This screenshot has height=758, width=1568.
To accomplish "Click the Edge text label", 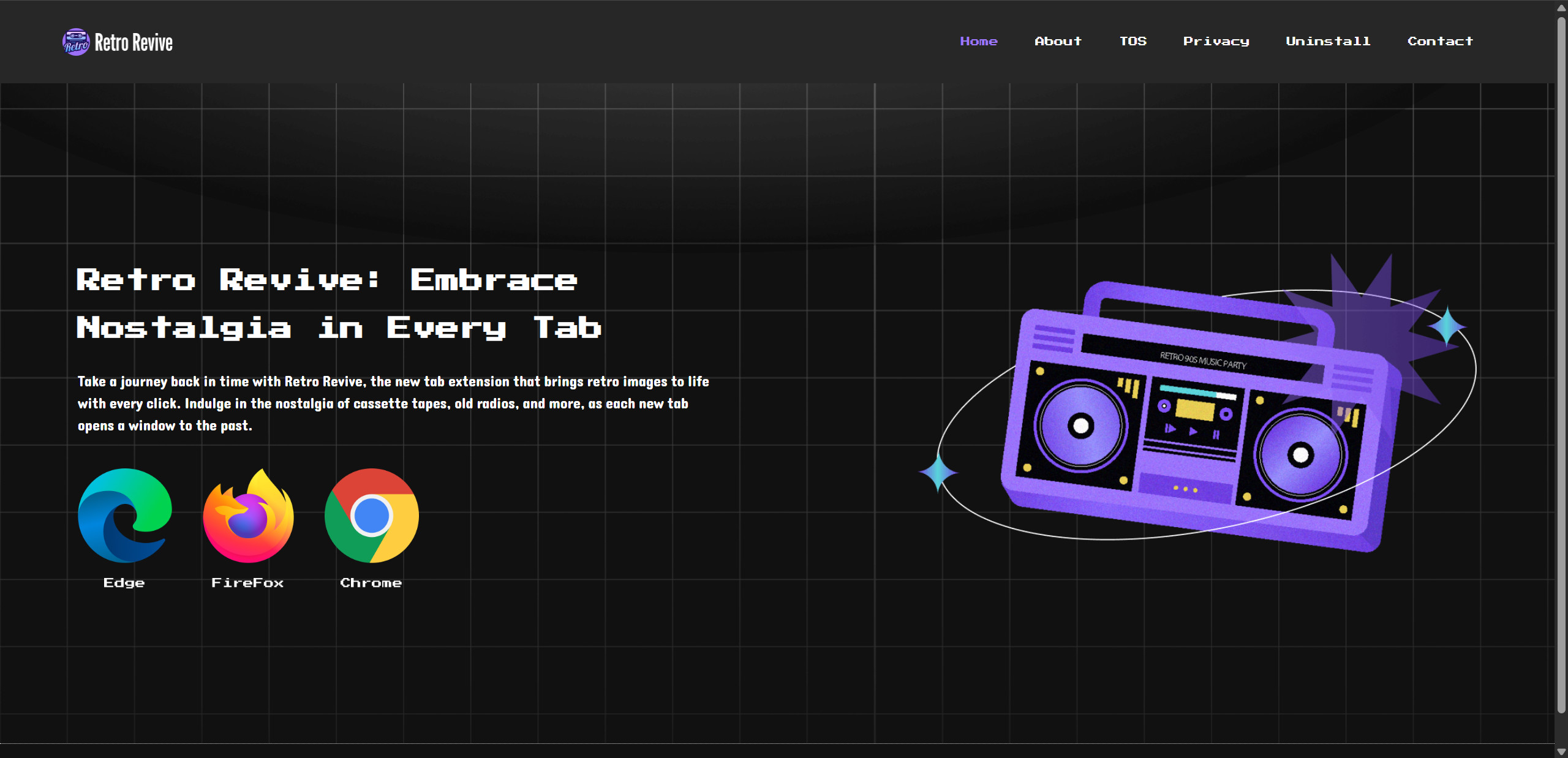I will [x=124, y=582].
